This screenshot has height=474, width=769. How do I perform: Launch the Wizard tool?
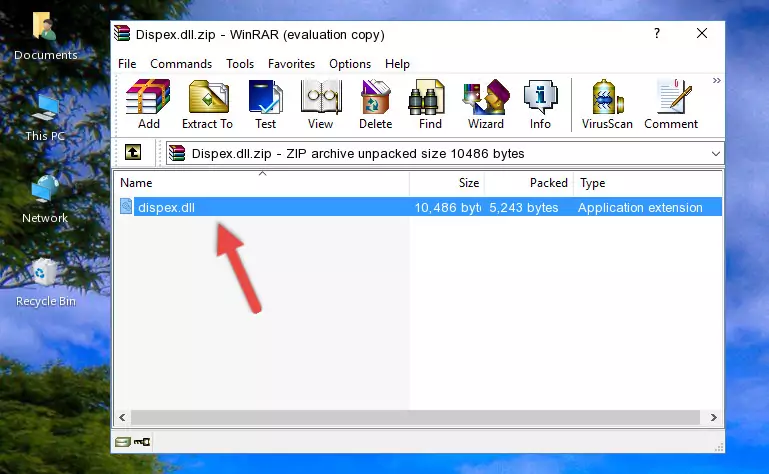coord(486,104)
